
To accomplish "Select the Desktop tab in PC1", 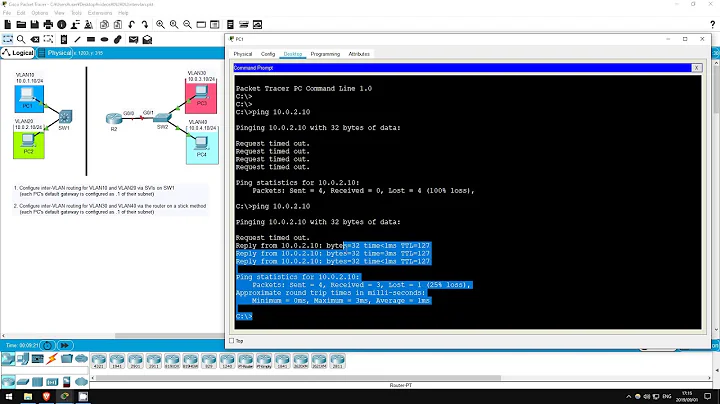I will click(293, 54).
